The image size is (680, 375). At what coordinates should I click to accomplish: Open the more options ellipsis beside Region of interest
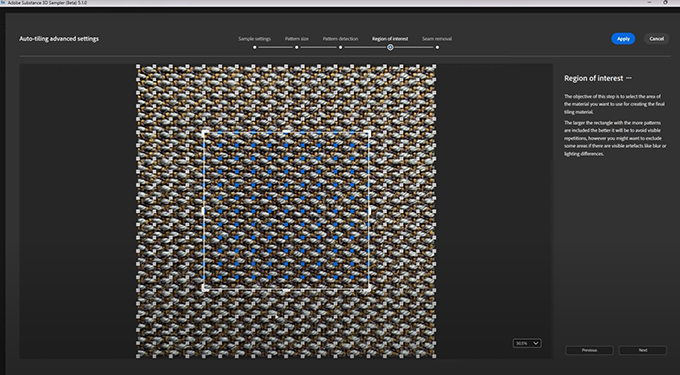[629, 78]
